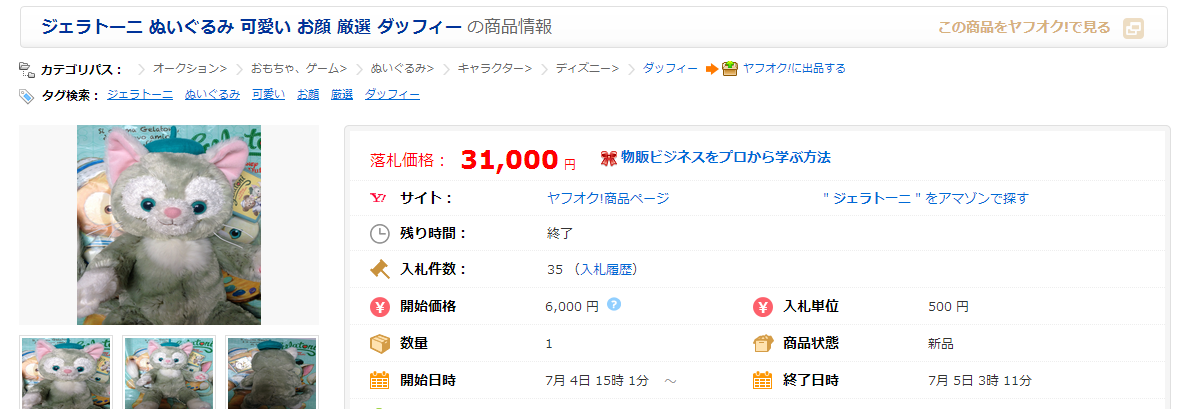The width and height of the screenshot is (1181, 409).
Task: Click the Yahoo Y! site icon
Action: pos(379,198)
